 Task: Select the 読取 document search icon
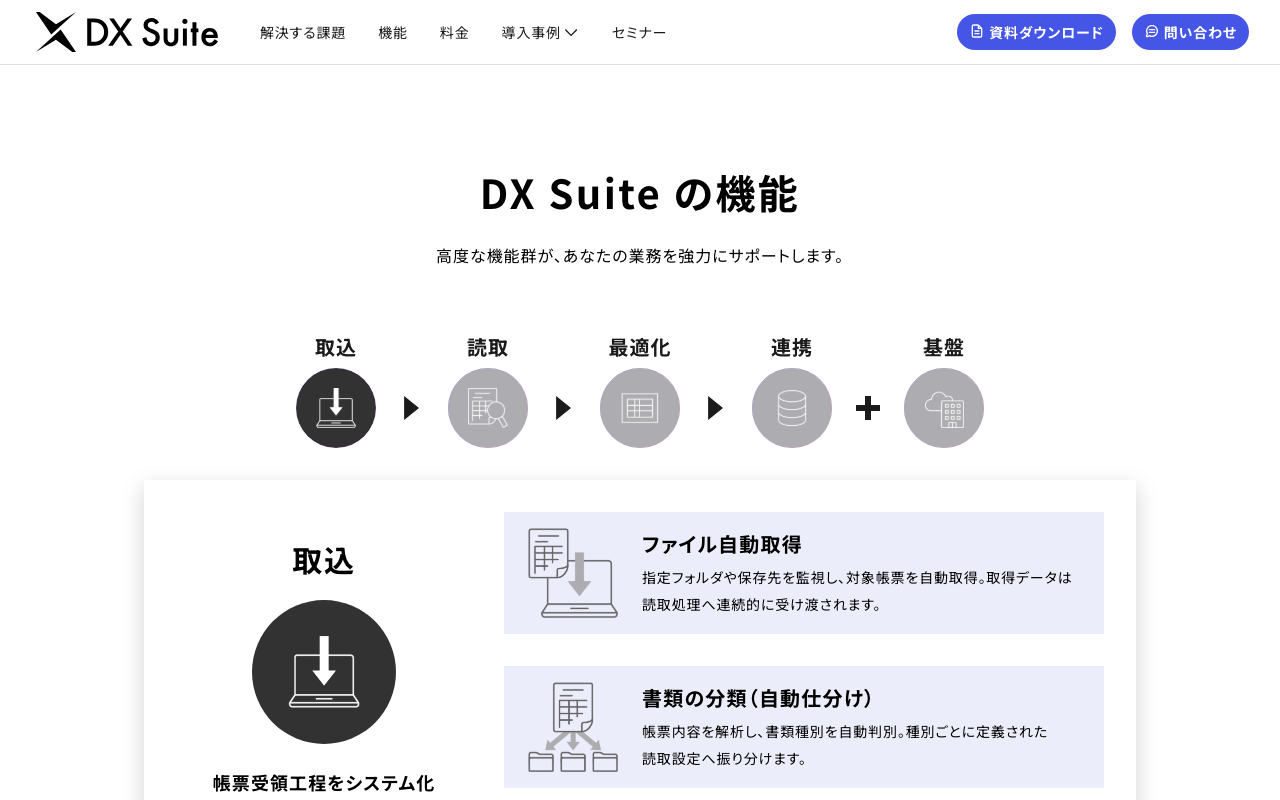pyautogui.click(x=488, y=408)
